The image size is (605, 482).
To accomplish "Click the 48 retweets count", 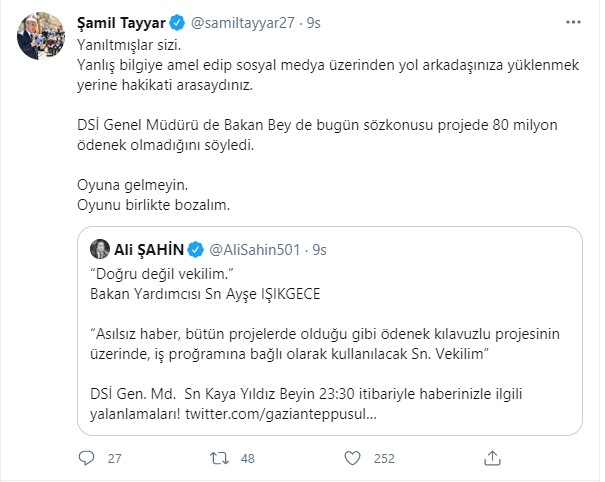I will (250, 458).
